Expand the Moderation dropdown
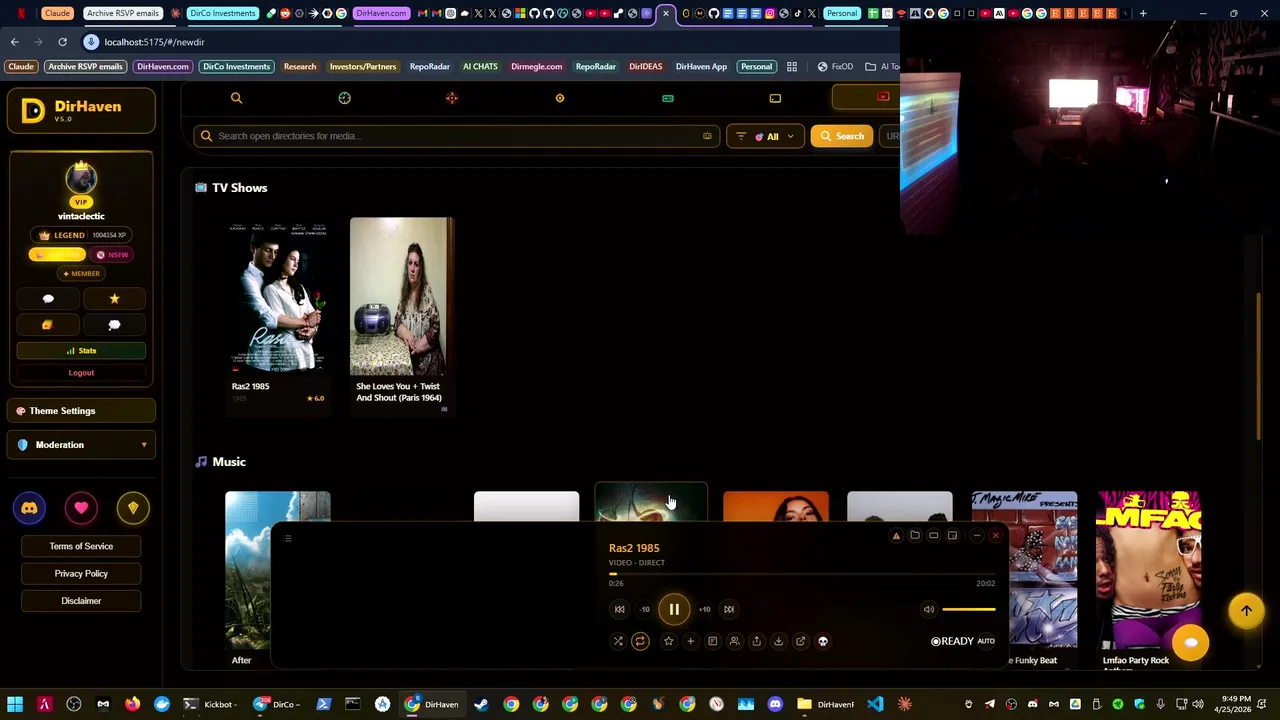This screenshot has height=720, width=1280. click(x=81, y=445)
